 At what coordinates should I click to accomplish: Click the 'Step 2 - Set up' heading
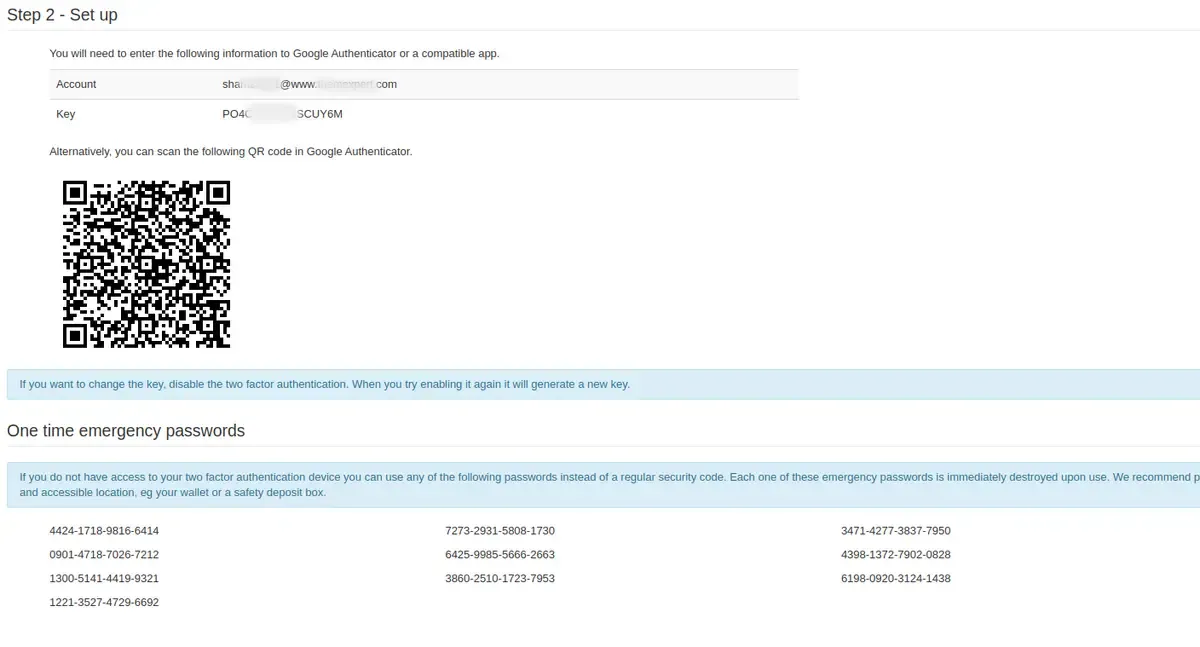pos(62,15)
